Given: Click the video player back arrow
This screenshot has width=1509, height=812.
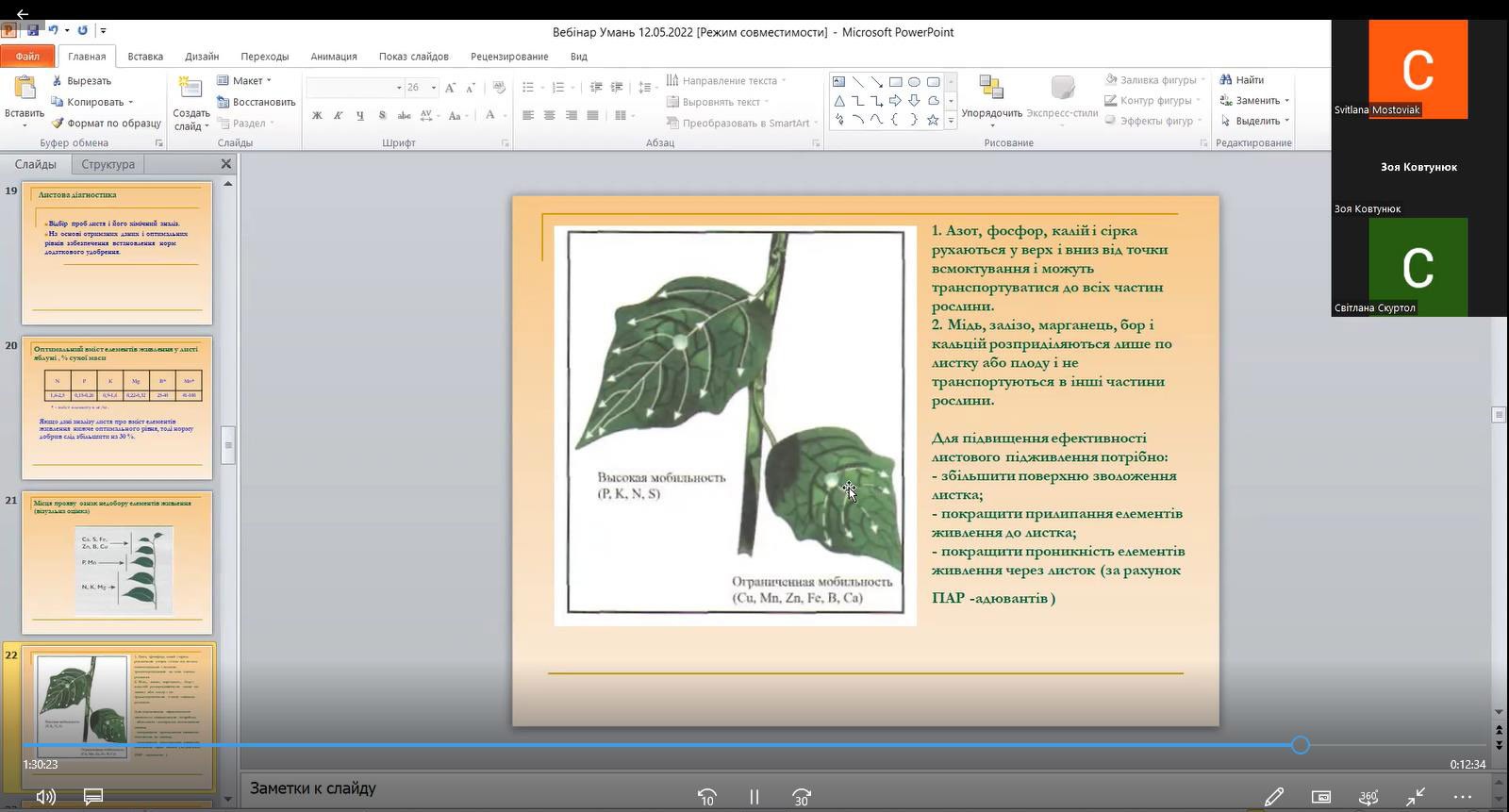Looking at the screenshot, I should coord(22,14).
